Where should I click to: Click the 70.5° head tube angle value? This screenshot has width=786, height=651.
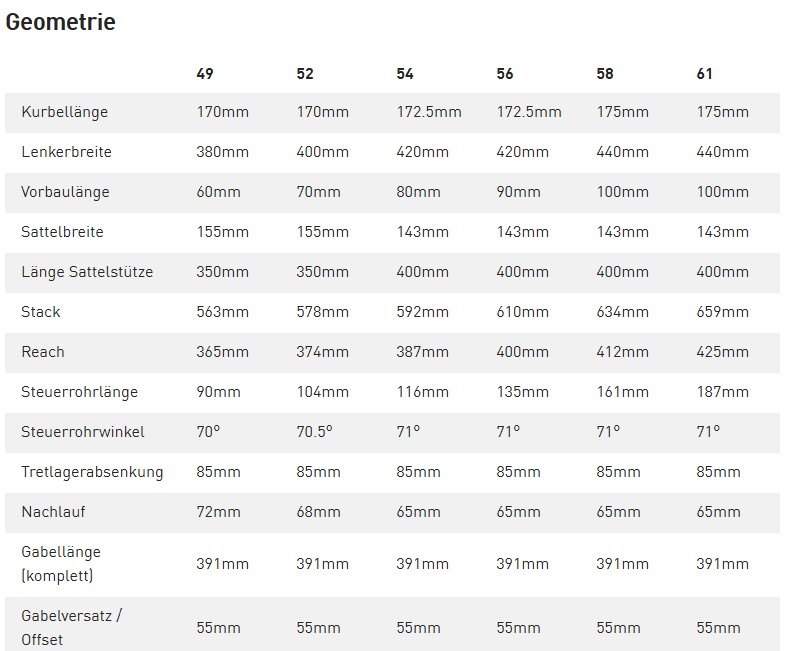[x=314, y=431]
